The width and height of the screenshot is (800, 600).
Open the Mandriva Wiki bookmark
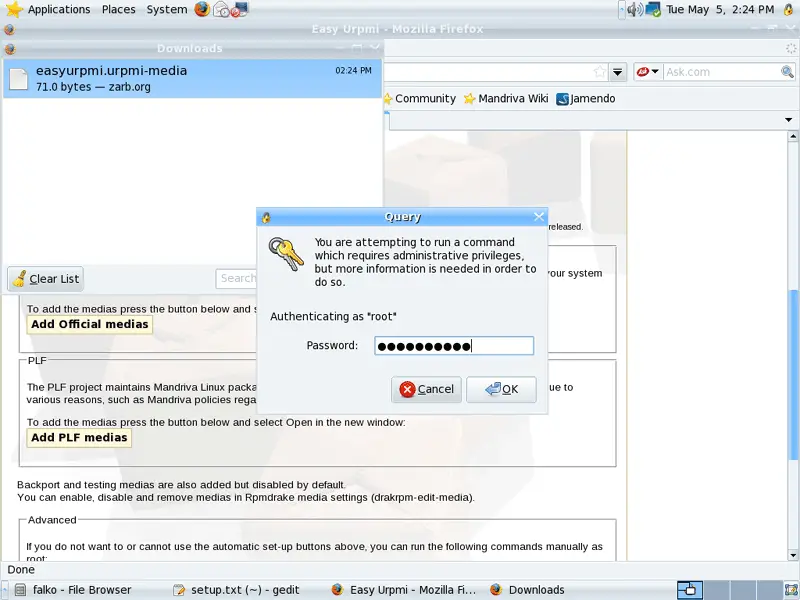pos(506,98)
